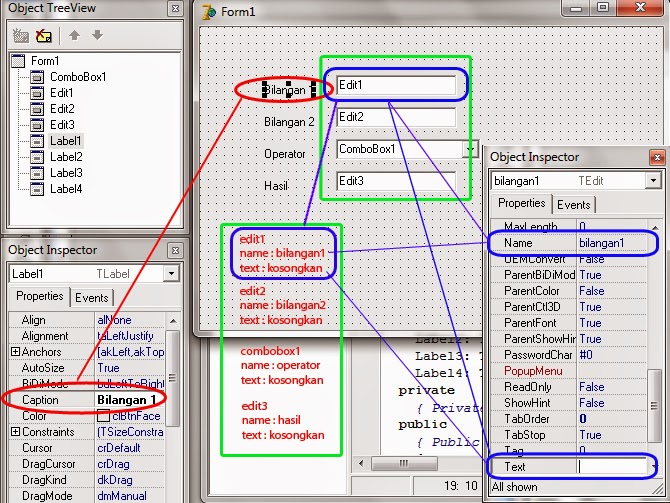Click the code editor horizontal scrollbar left arrow

coord(361,463)
